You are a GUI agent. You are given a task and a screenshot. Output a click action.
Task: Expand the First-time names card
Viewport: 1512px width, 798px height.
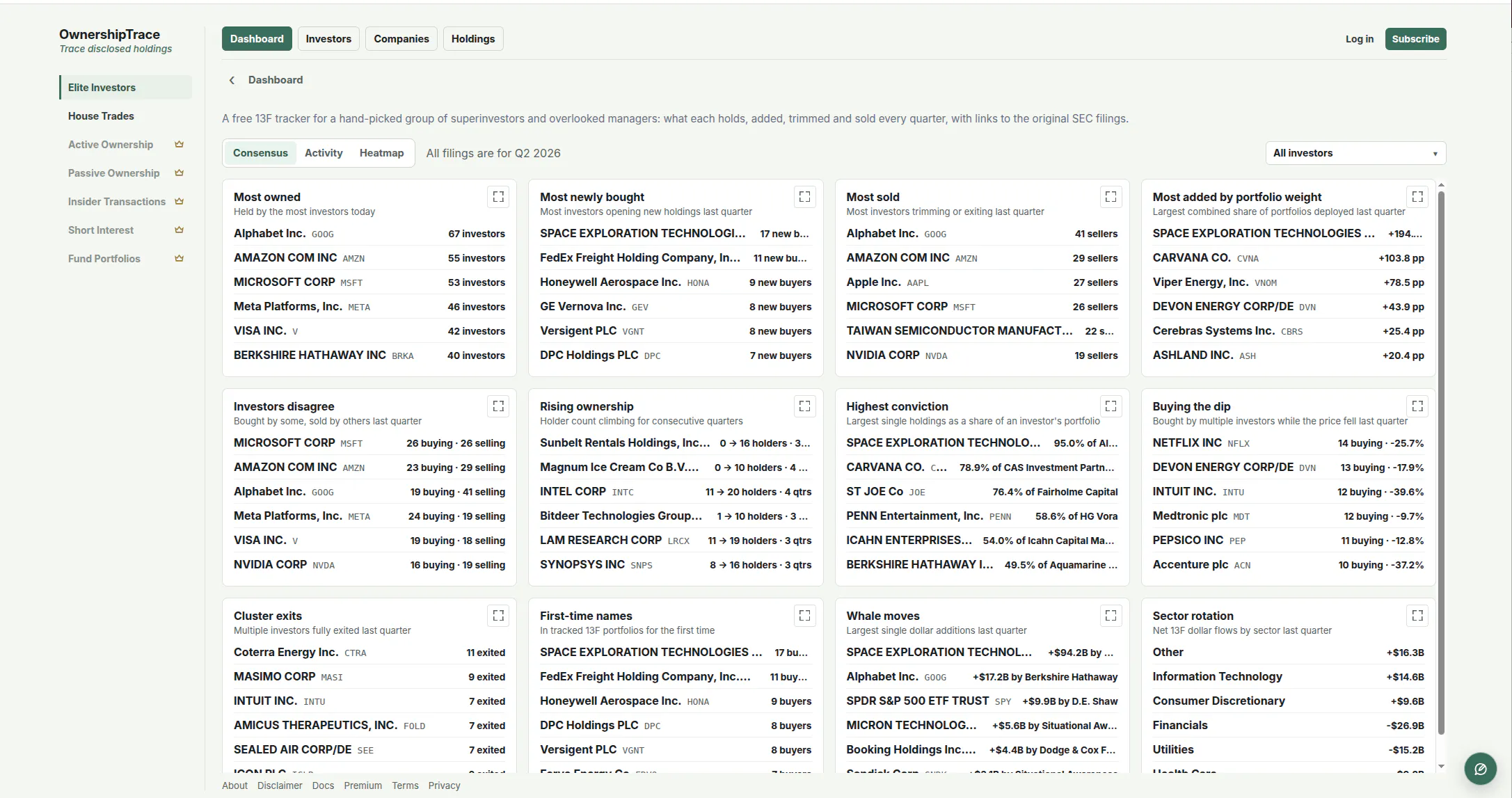pos(804,616)
